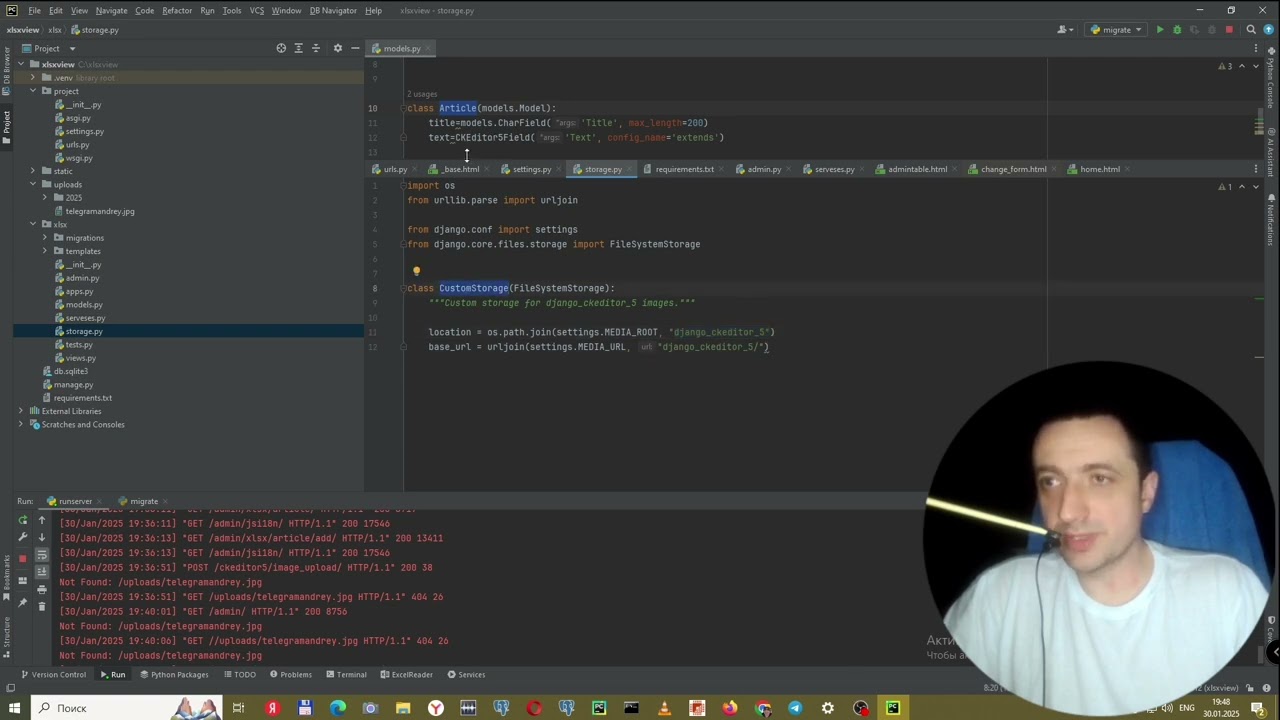Open PyCharm from the Windows taskbar
1280x720 pixels.
893,708
